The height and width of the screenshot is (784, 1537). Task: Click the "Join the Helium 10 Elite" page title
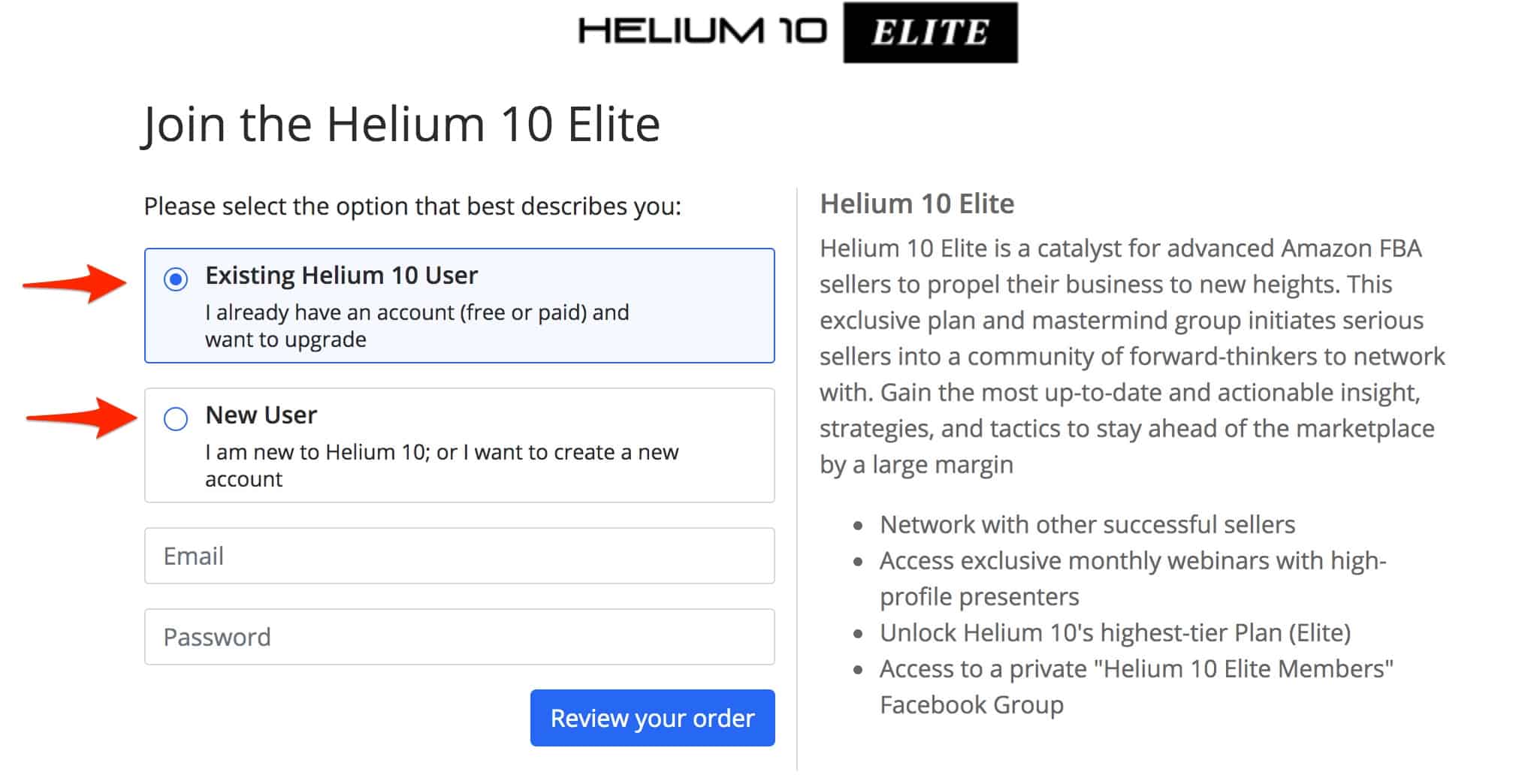[x=401, y=125]
